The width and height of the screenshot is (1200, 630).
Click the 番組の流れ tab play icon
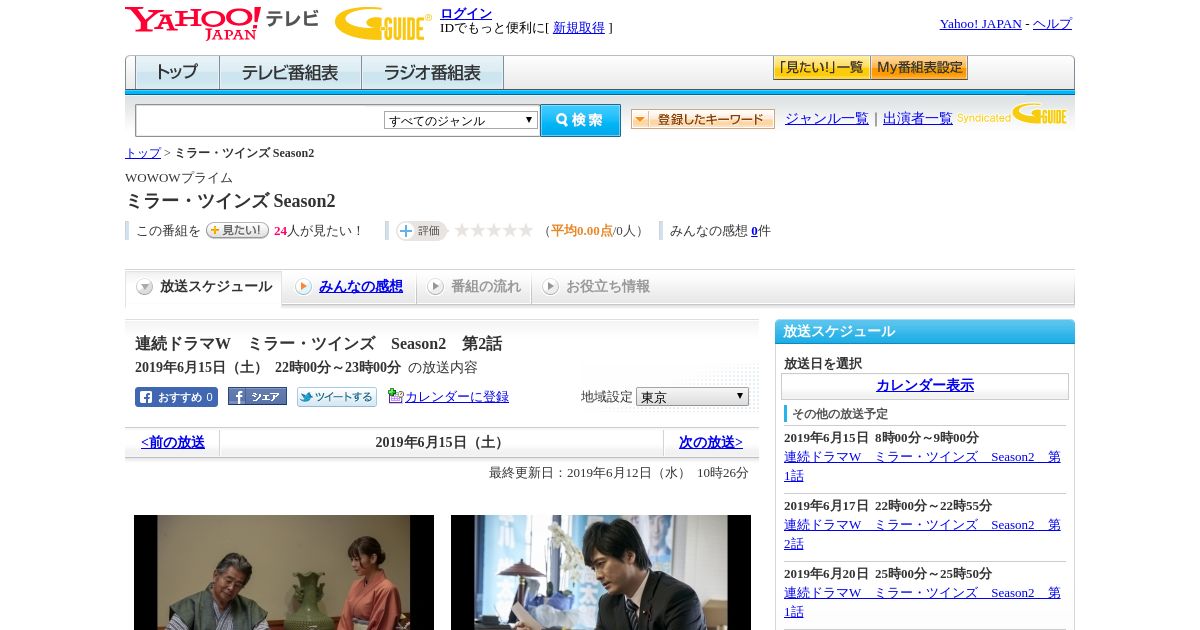(x=436, y=287)
